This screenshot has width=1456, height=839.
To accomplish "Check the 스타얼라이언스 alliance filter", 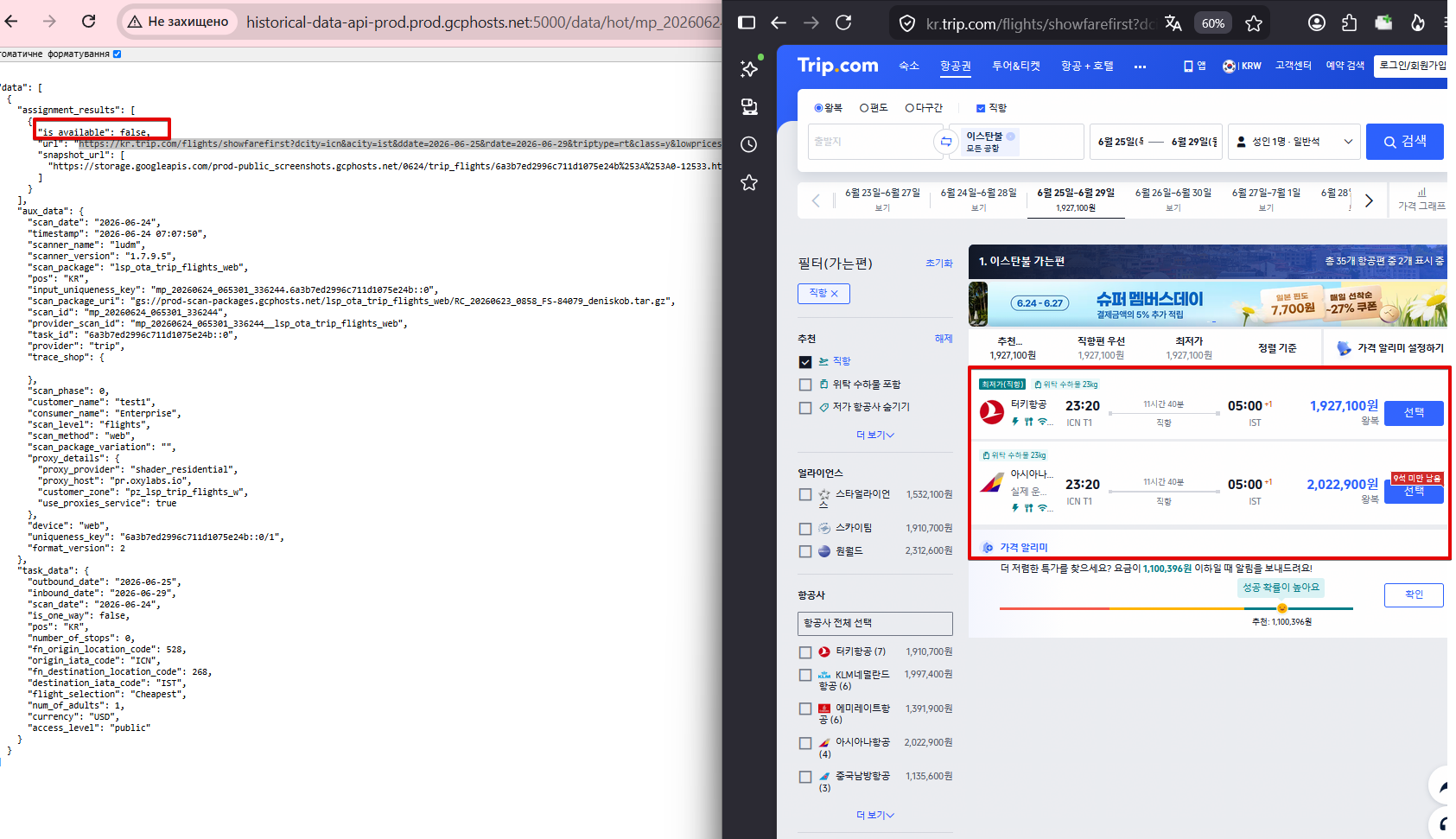I will (805, 495).
